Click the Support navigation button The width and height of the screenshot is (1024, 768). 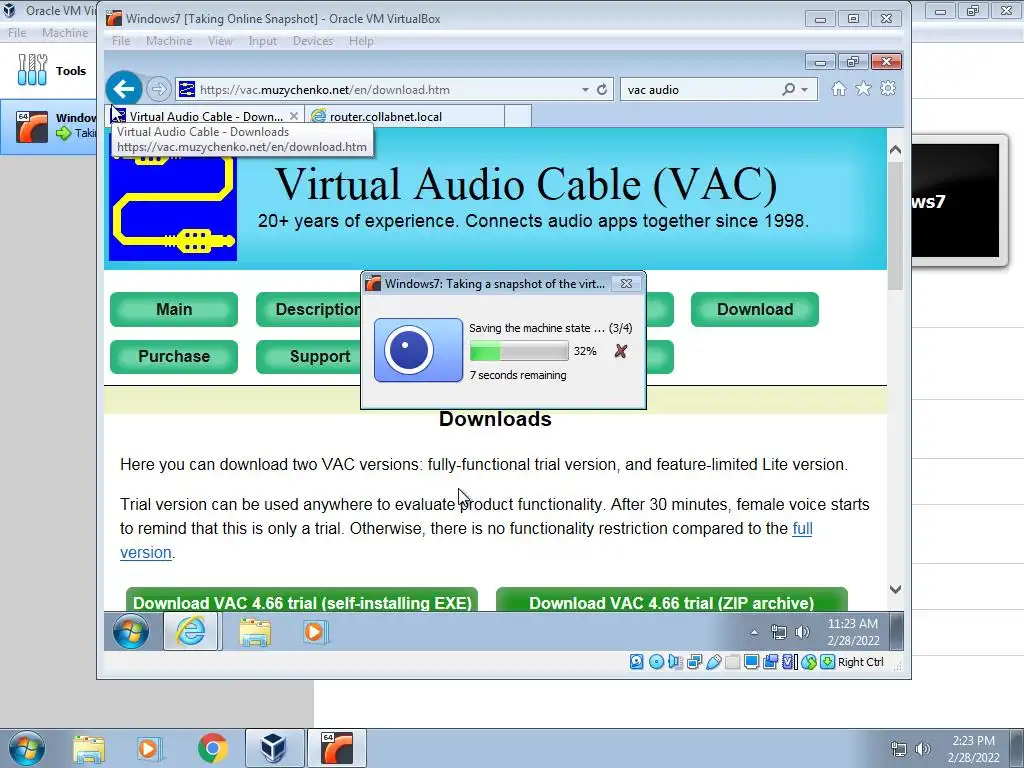(308, 357)
